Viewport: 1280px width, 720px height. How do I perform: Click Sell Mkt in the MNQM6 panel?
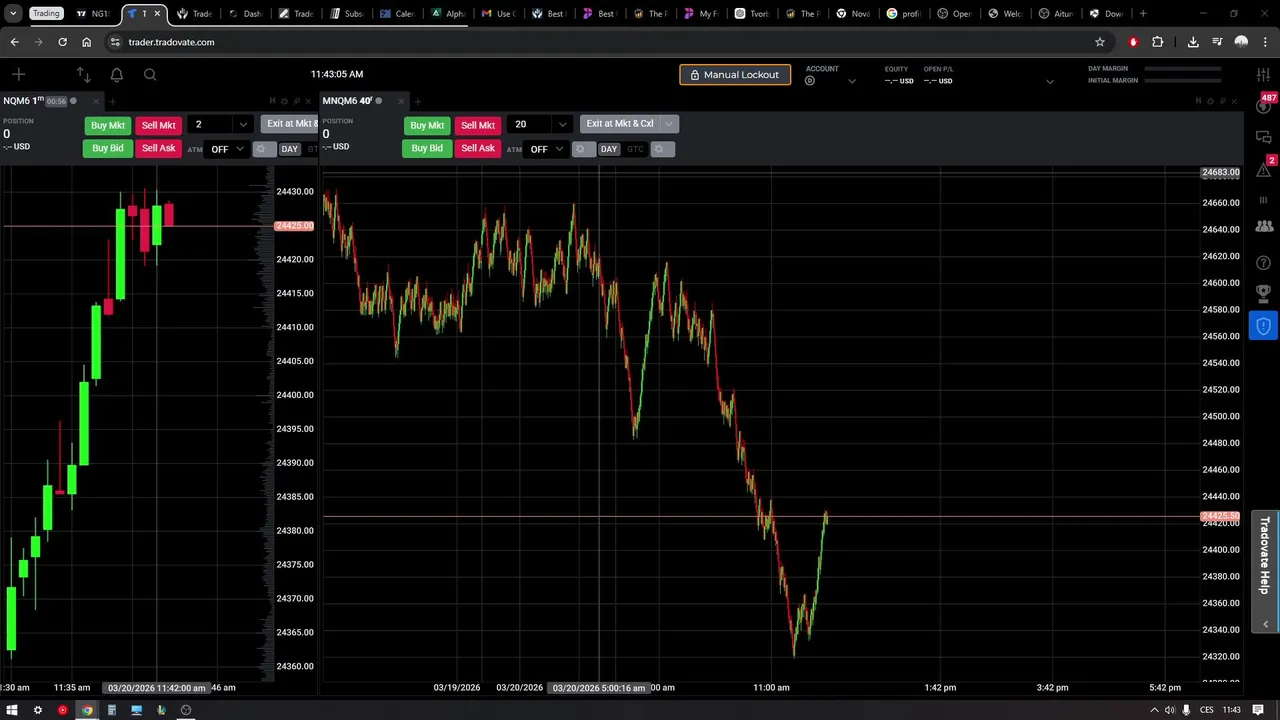[478, 125]
